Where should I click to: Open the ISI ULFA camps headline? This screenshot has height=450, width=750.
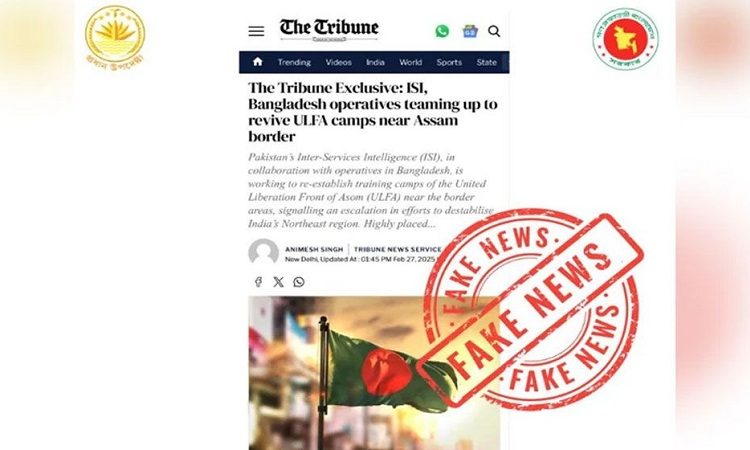point(373,112)
